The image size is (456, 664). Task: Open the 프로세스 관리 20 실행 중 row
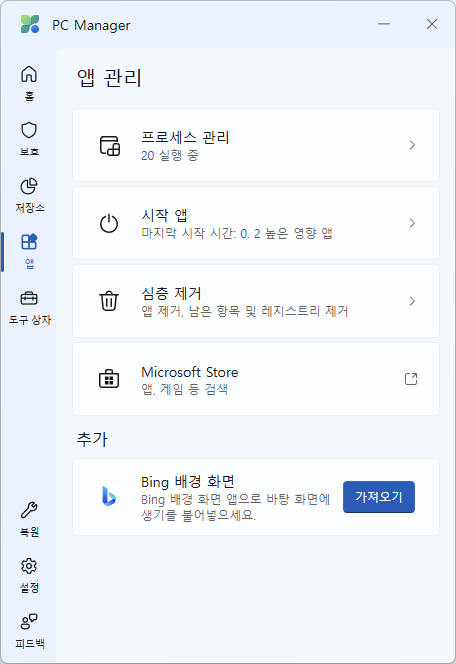pyautogui.click(x=256, y=145)
